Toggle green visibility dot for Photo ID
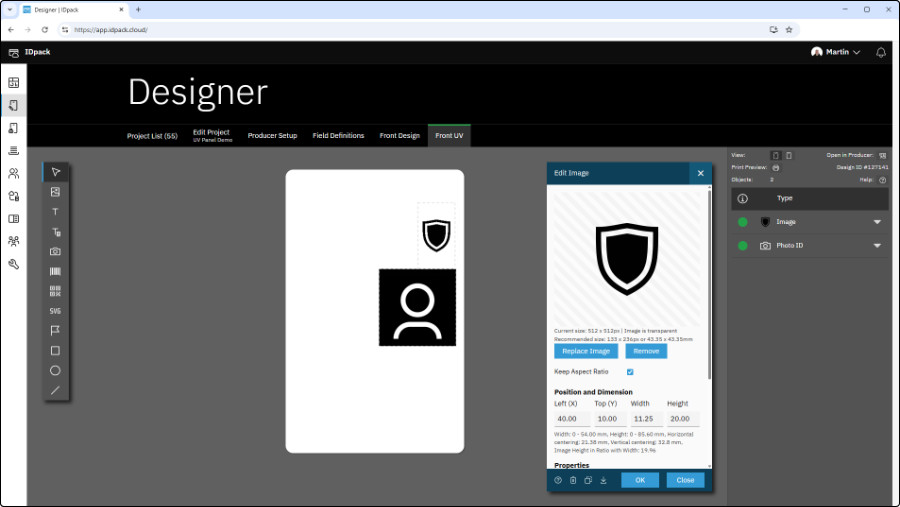Viewport: 900px width, 507px height. tap(743, 245)
